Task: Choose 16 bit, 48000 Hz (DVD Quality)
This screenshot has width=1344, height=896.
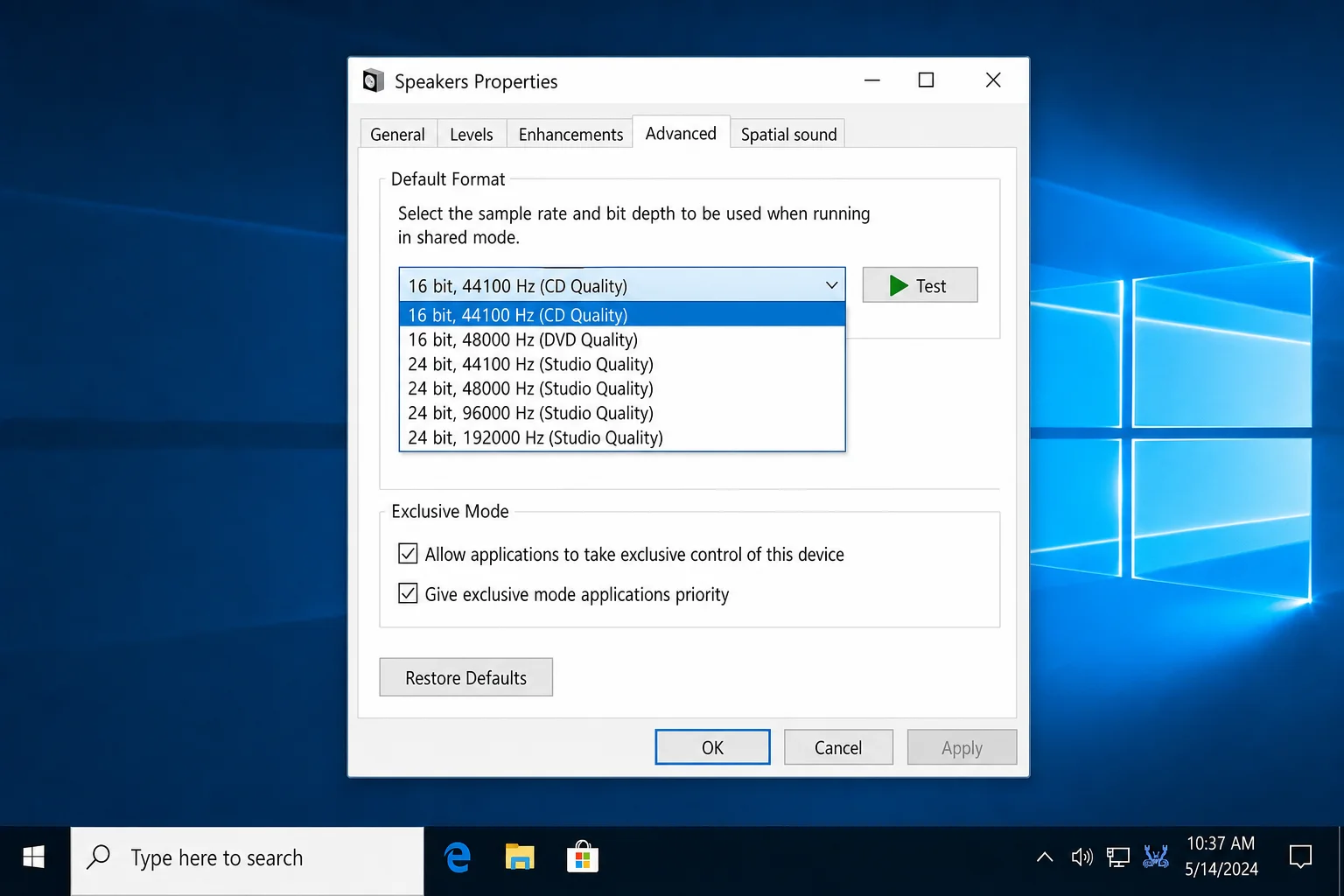Action: click(622, 339)
